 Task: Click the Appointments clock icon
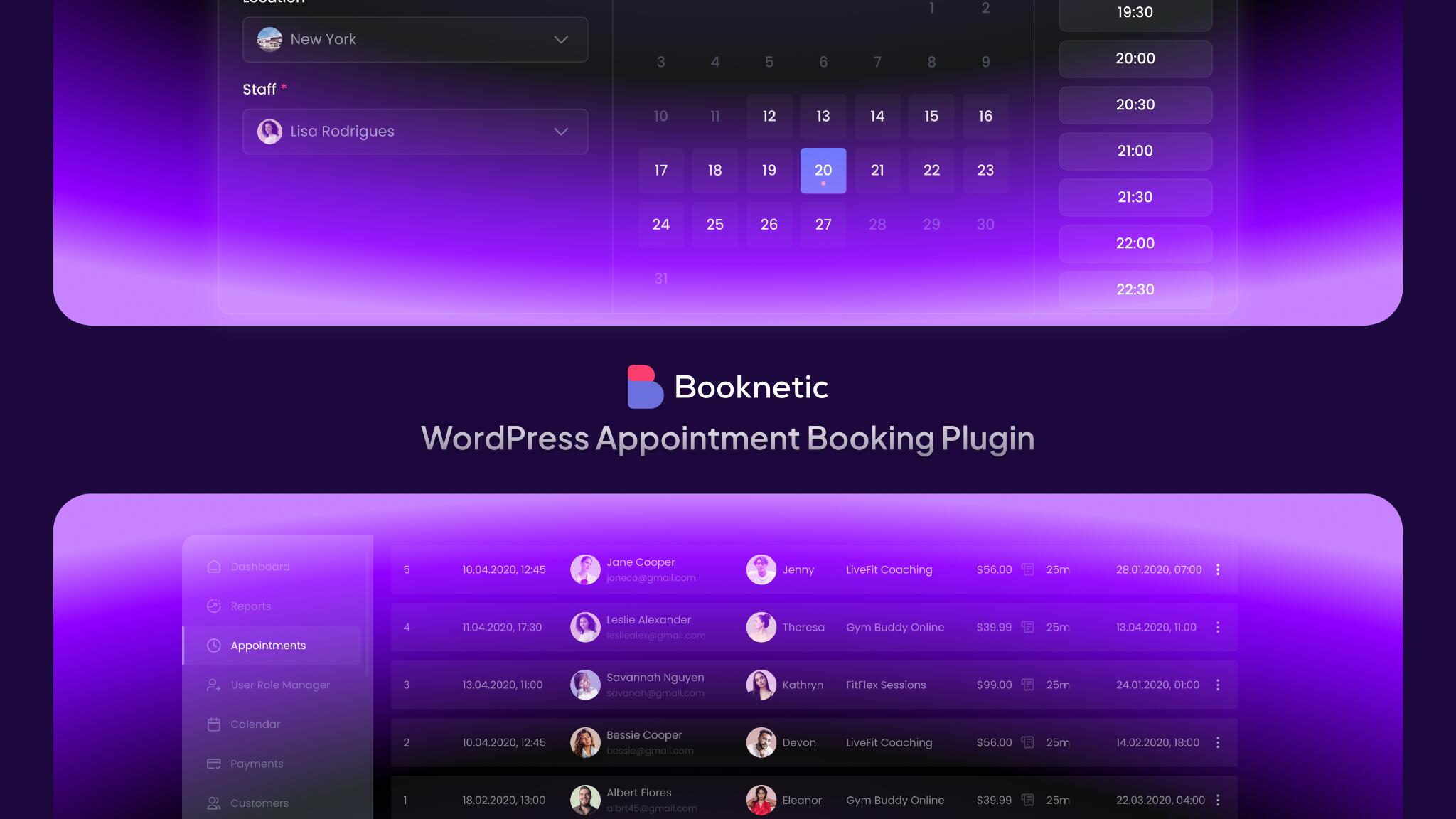[213, 646]
